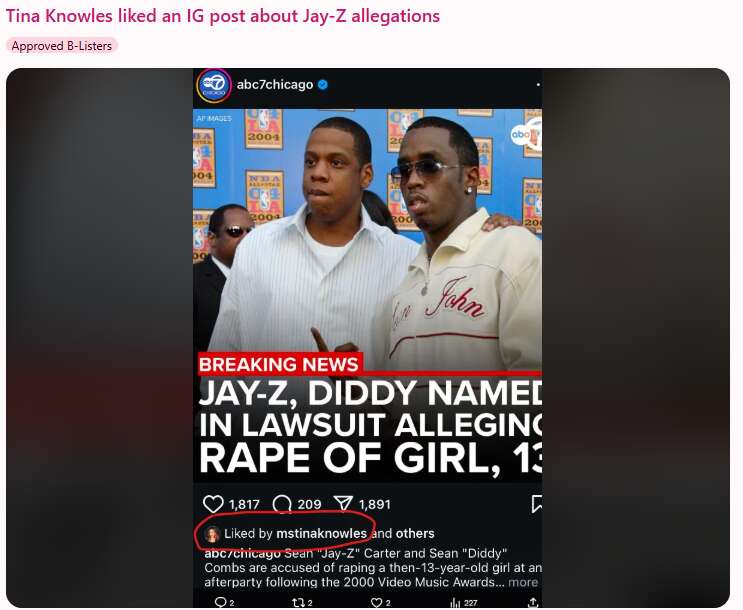Open the three-dot options menu of the post

[x=538, y=85]
